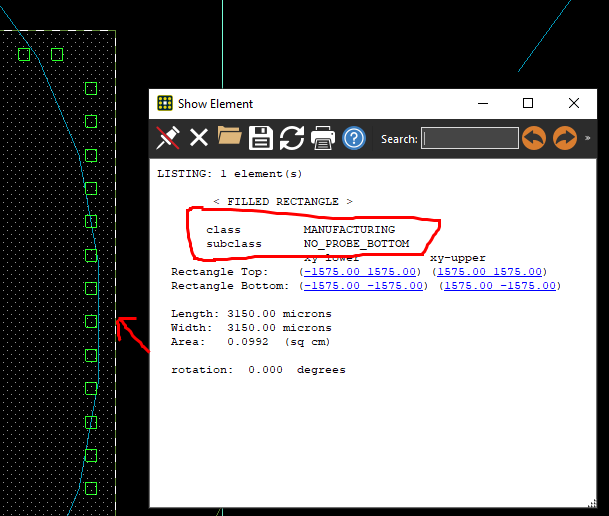Click the 'NO_PROBE_BOTTOM' subclass value
Viewport: 609px width, 516px height.
pos(356,244)
